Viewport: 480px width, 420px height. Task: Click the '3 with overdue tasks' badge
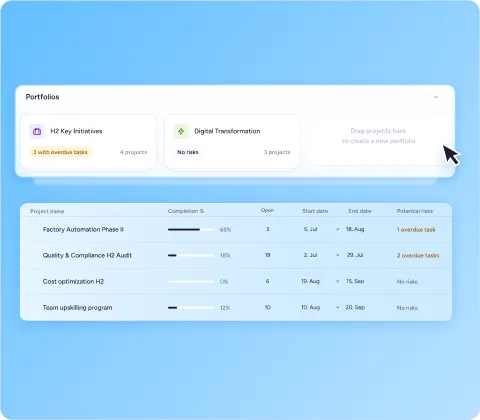tap(60, 152)
